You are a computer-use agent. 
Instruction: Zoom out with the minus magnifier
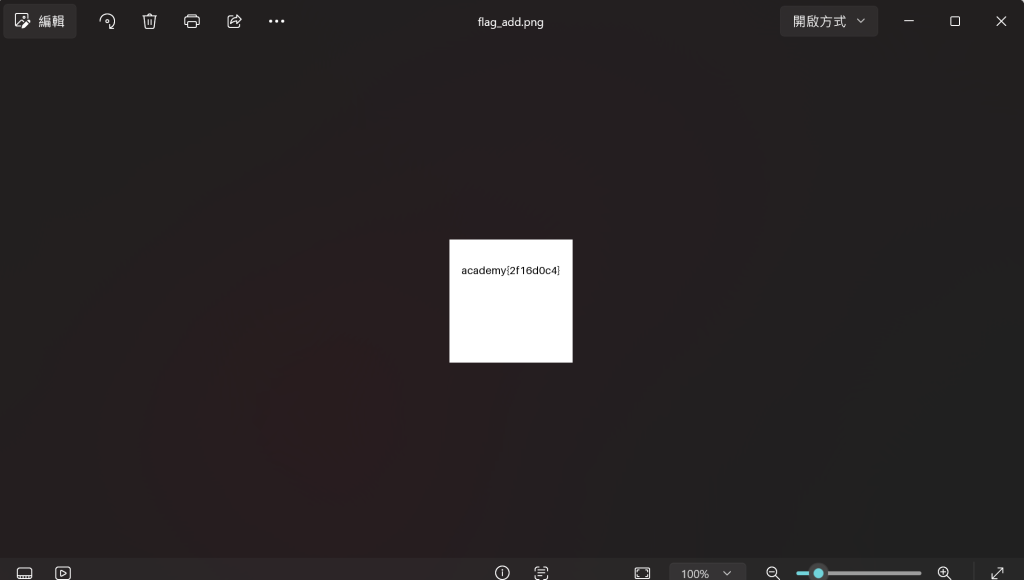tap(773, 573)
